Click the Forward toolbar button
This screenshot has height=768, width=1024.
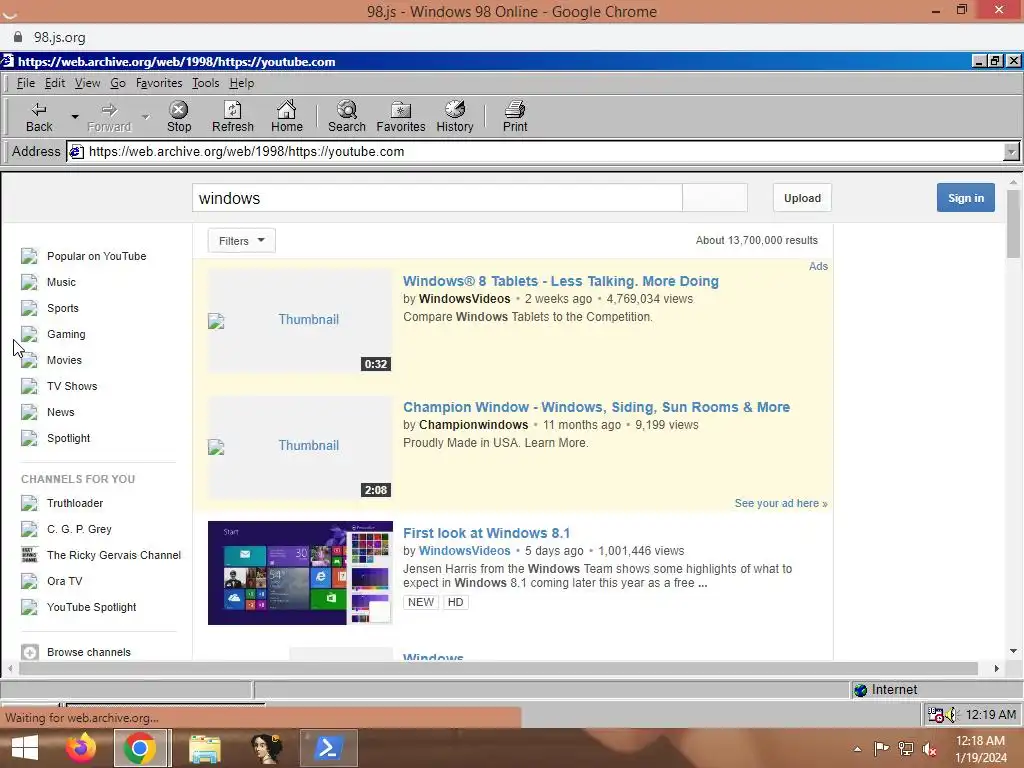109,117
